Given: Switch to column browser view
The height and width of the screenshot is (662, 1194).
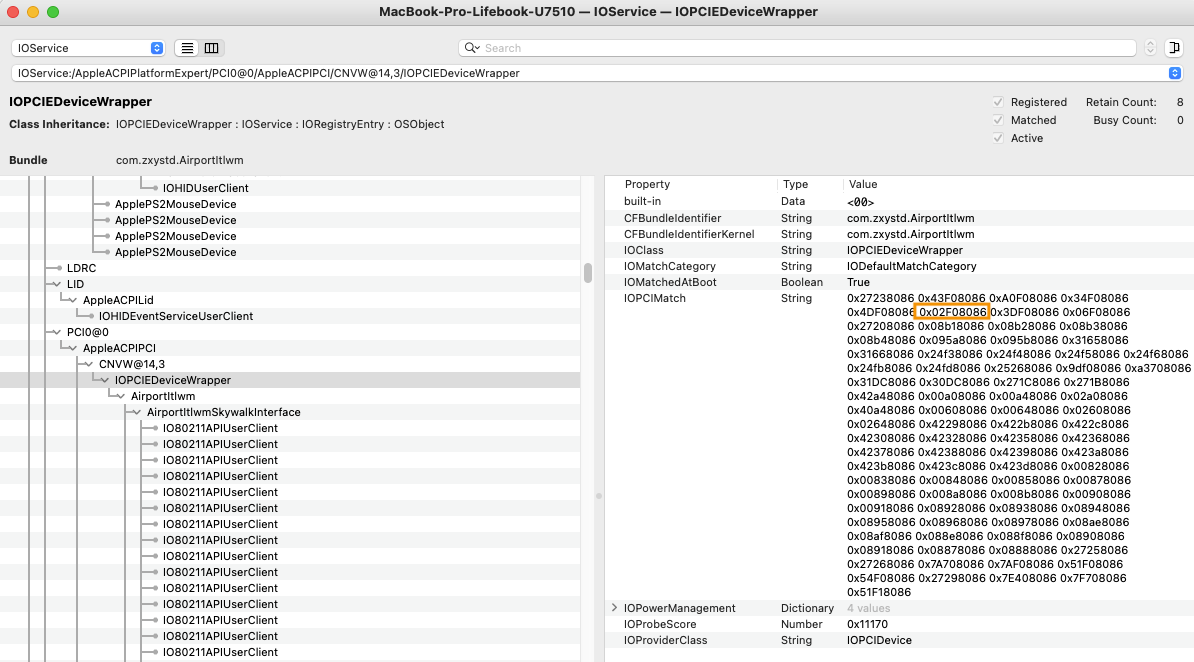Looking at the screenshot, I should 211,48.
